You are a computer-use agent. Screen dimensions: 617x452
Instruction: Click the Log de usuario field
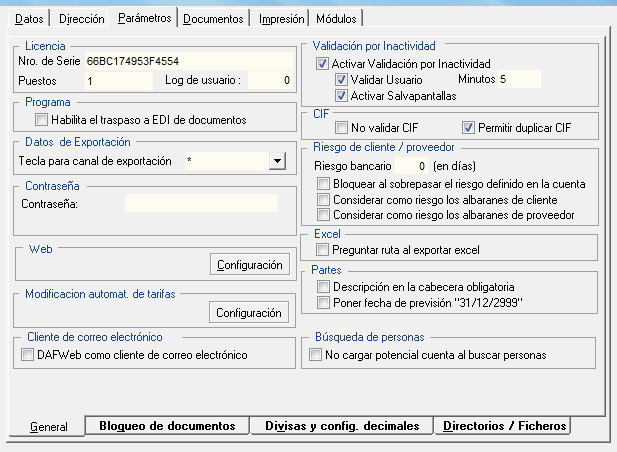pyautogui.click(x=271, y=80)
